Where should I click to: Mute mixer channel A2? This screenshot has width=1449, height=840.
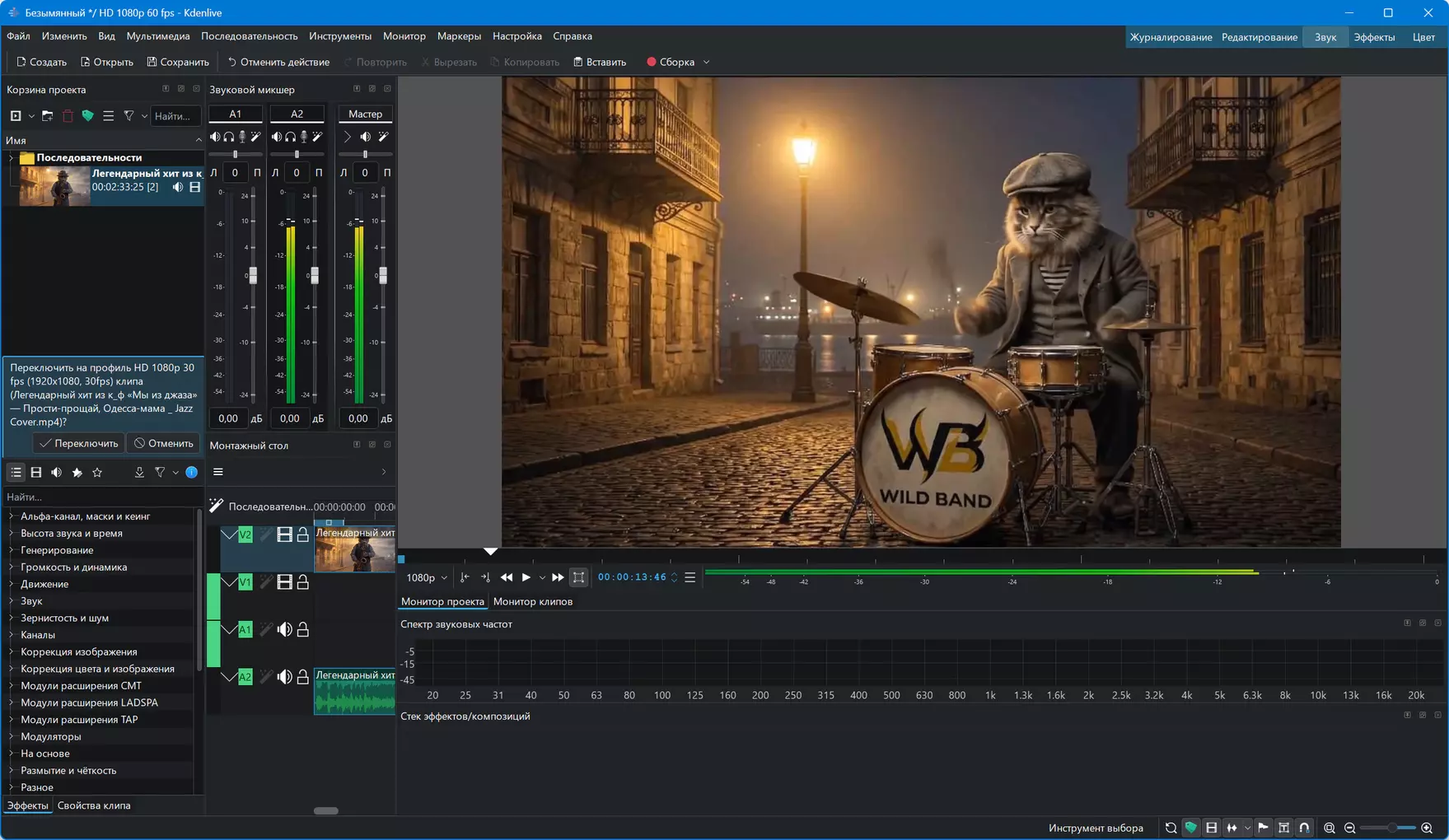pos(277,137)
